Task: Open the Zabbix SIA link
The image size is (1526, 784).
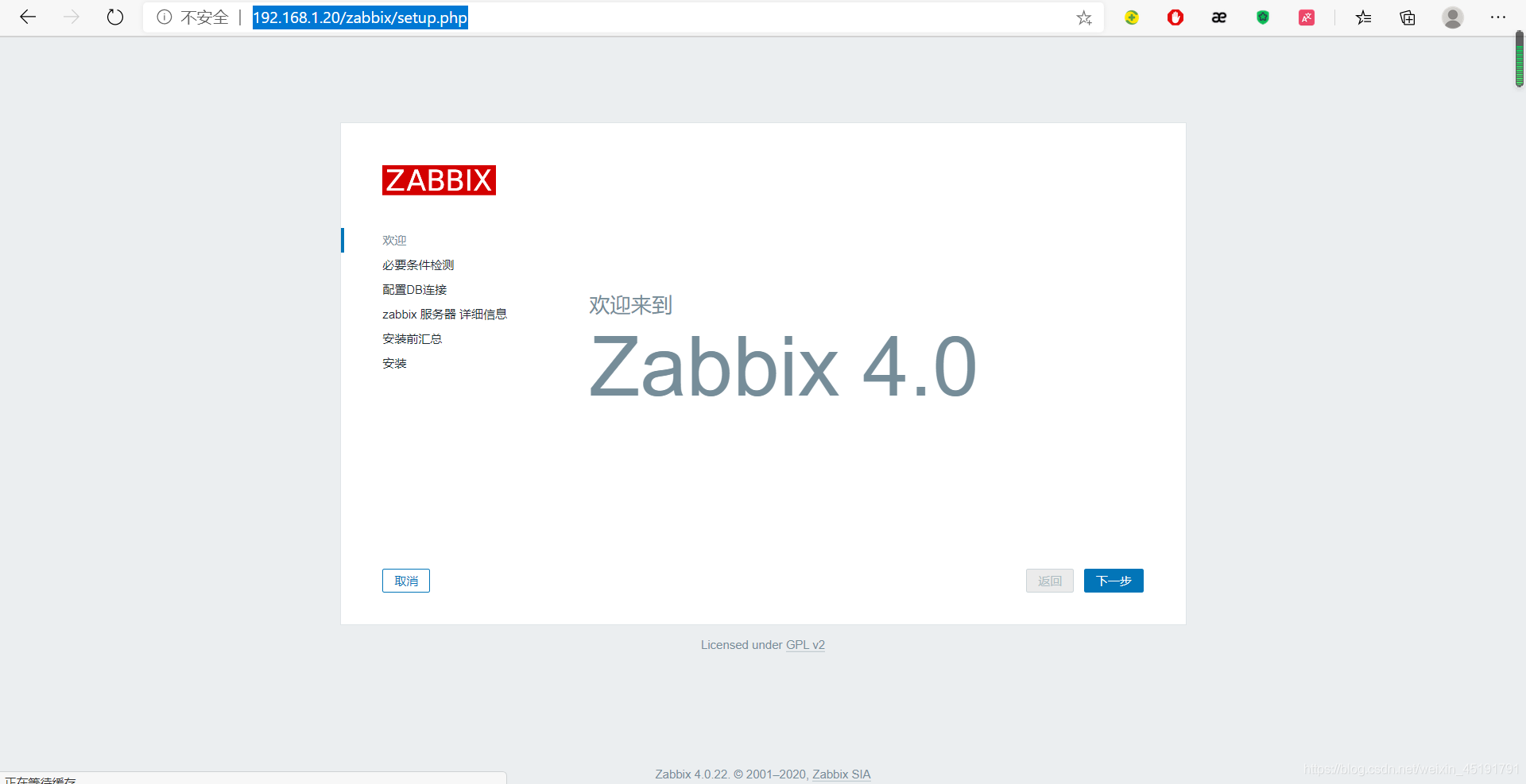Action: (x=842, y=774)
